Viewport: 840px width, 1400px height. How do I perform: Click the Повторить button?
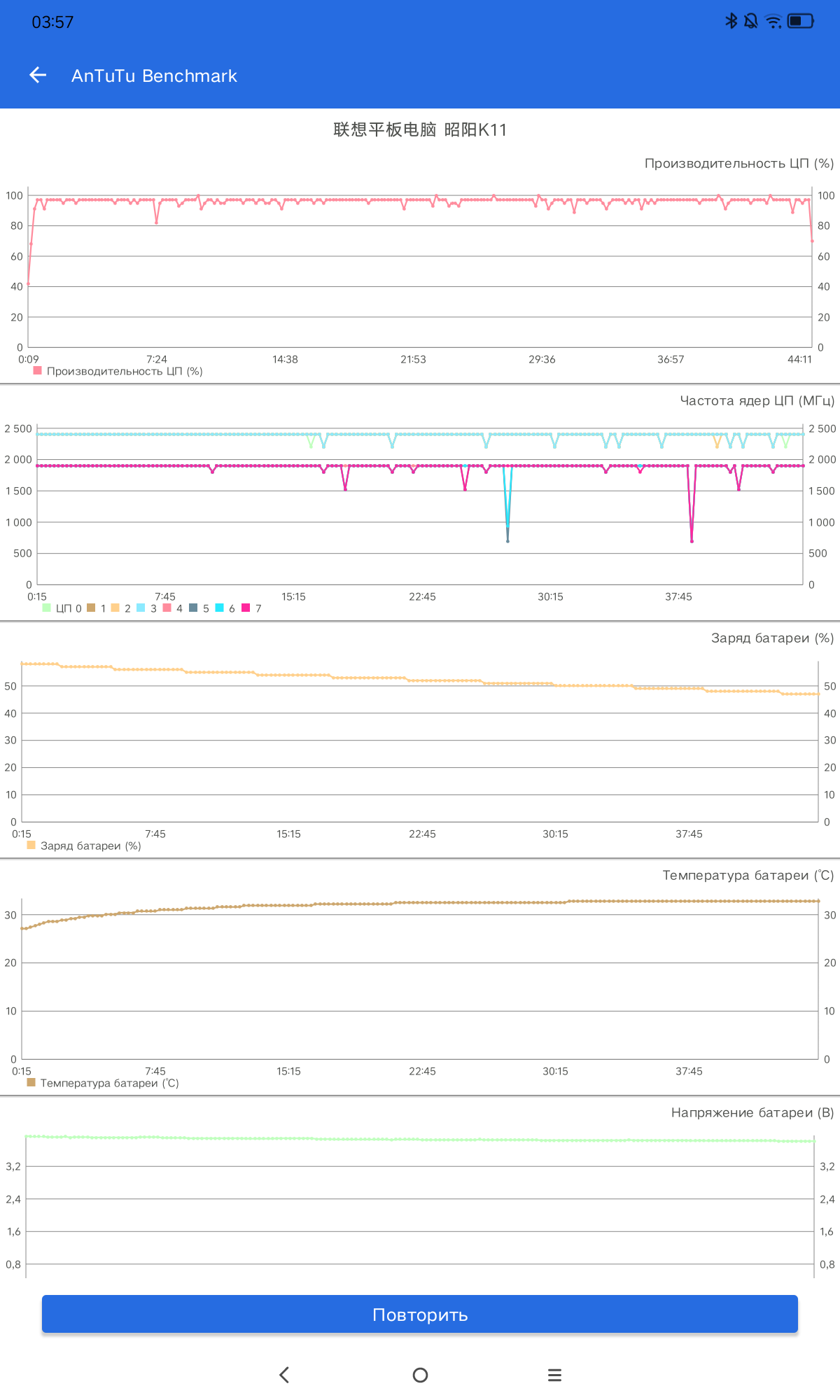(420, 1314)
